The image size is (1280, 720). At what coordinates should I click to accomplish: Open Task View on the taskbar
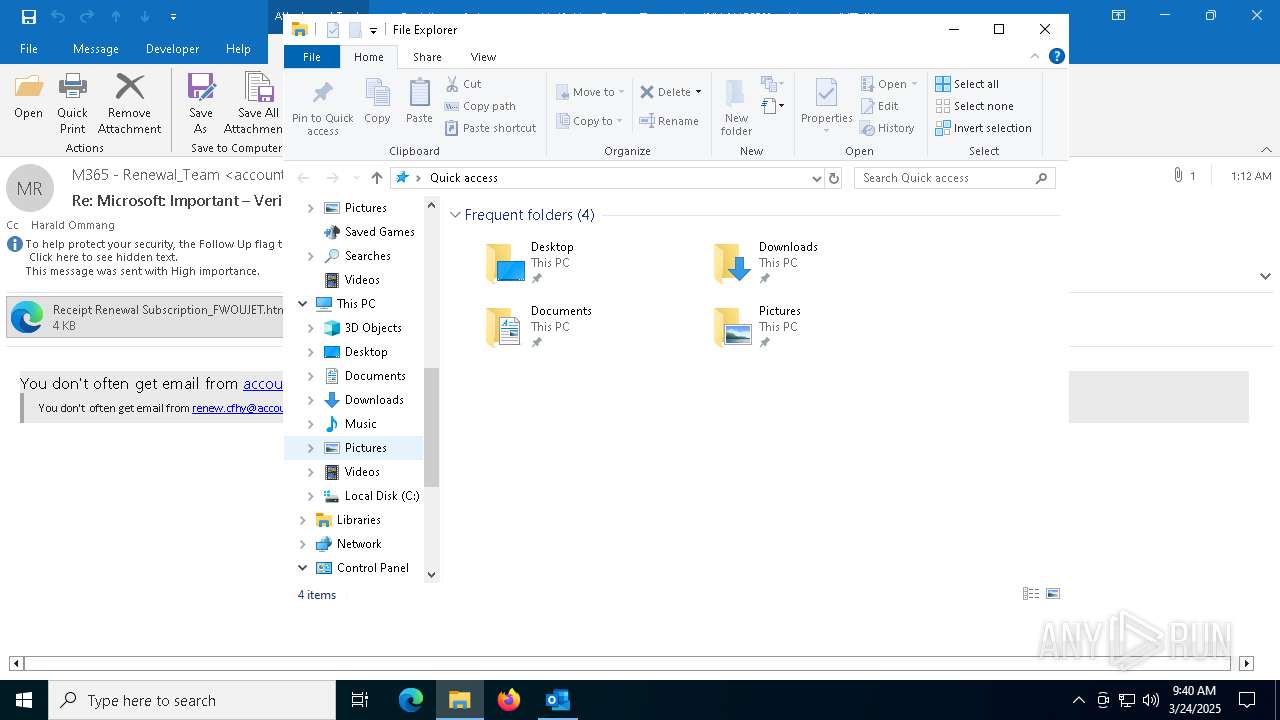[x=360, y=700]
